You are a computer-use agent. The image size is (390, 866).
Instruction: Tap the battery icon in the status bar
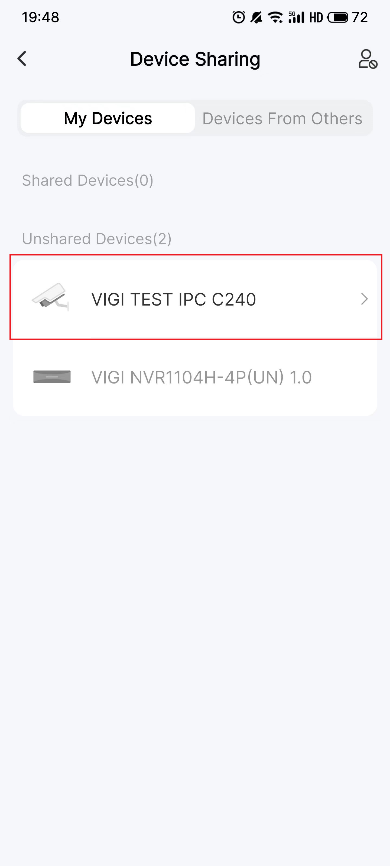pos(338,18)
